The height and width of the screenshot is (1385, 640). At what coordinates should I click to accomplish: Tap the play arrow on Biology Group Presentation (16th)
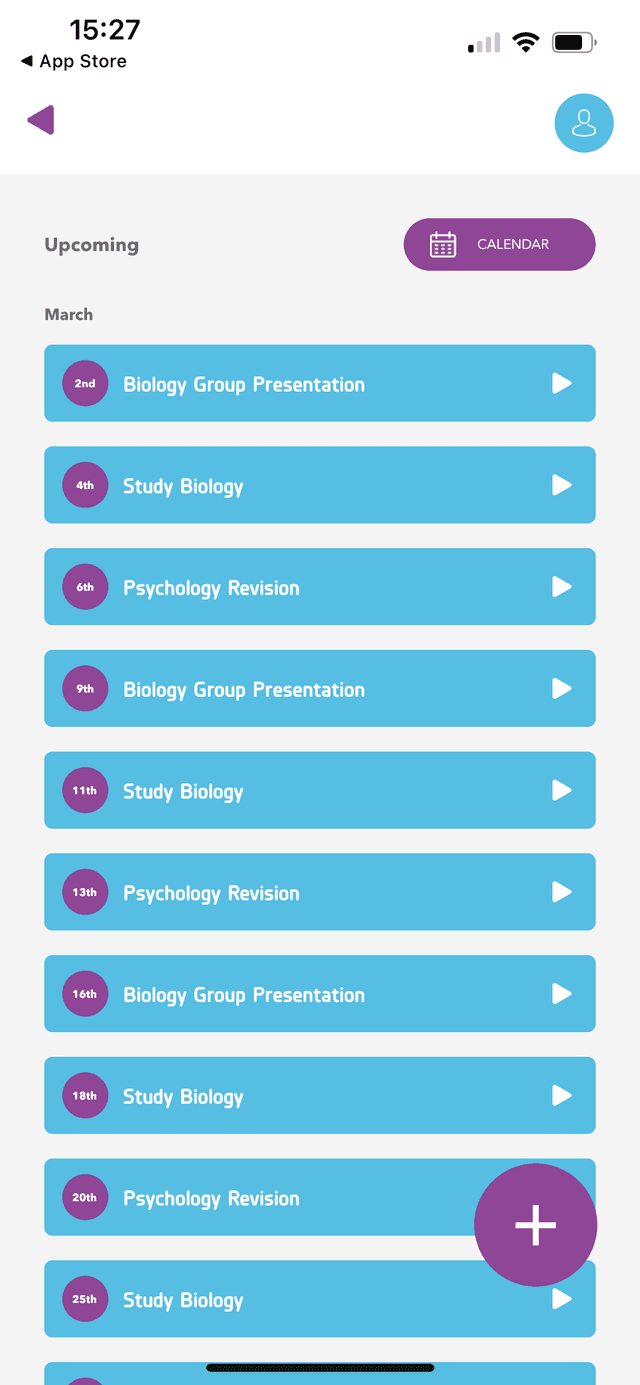click(x=561, y=993)
